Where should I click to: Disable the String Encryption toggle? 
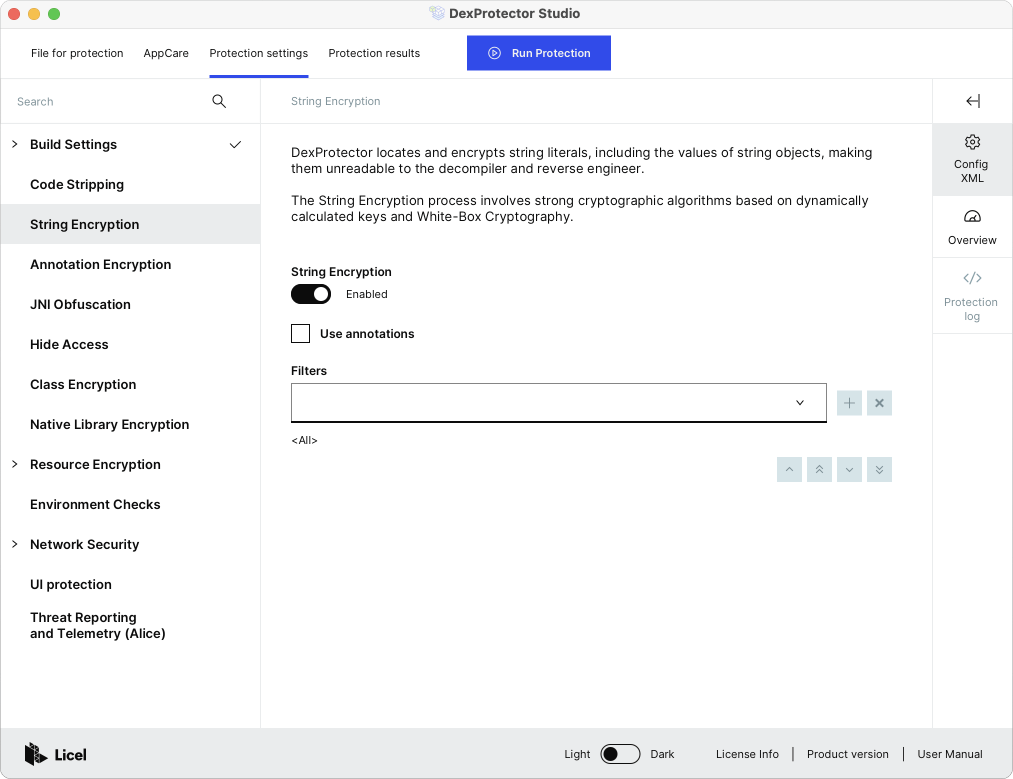311,295
